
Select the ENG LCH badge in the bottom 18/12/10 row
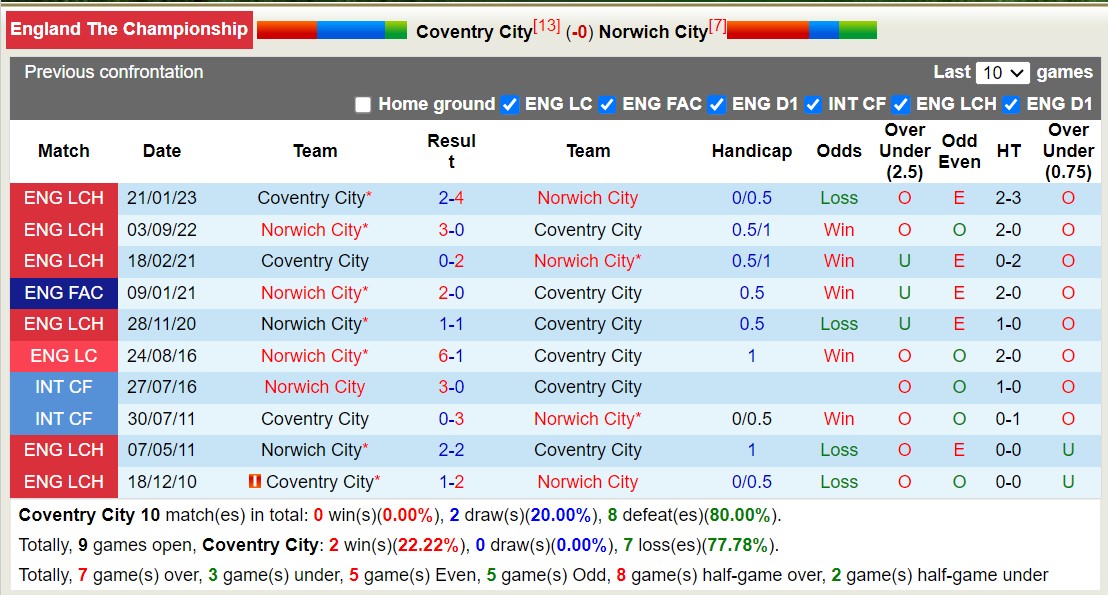[x=63, y=482]
